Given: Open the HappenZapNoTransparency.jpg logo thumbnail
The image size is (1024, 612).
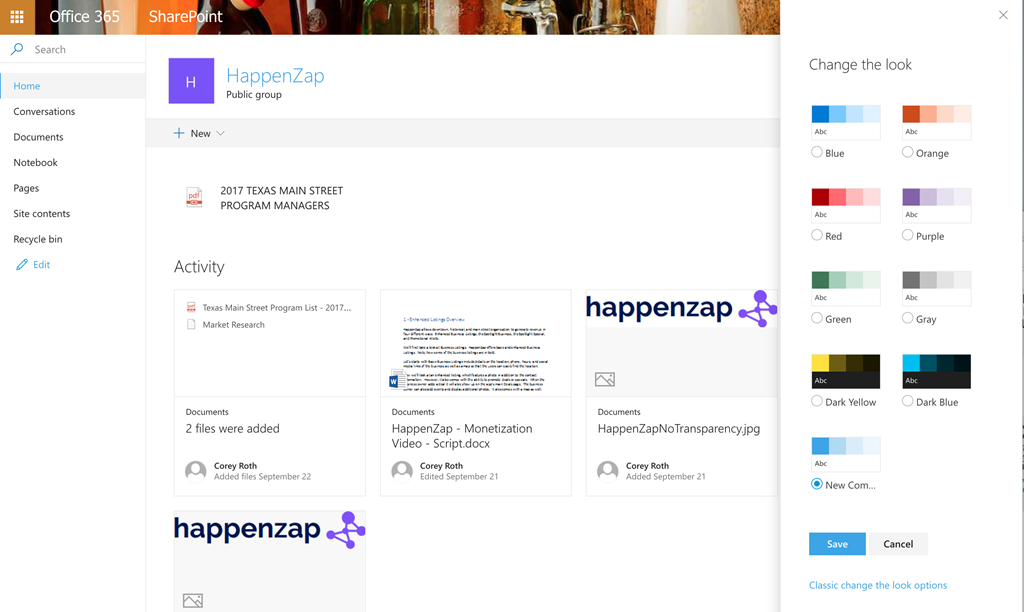Looking at the screenshot, I should pos(682,344).
